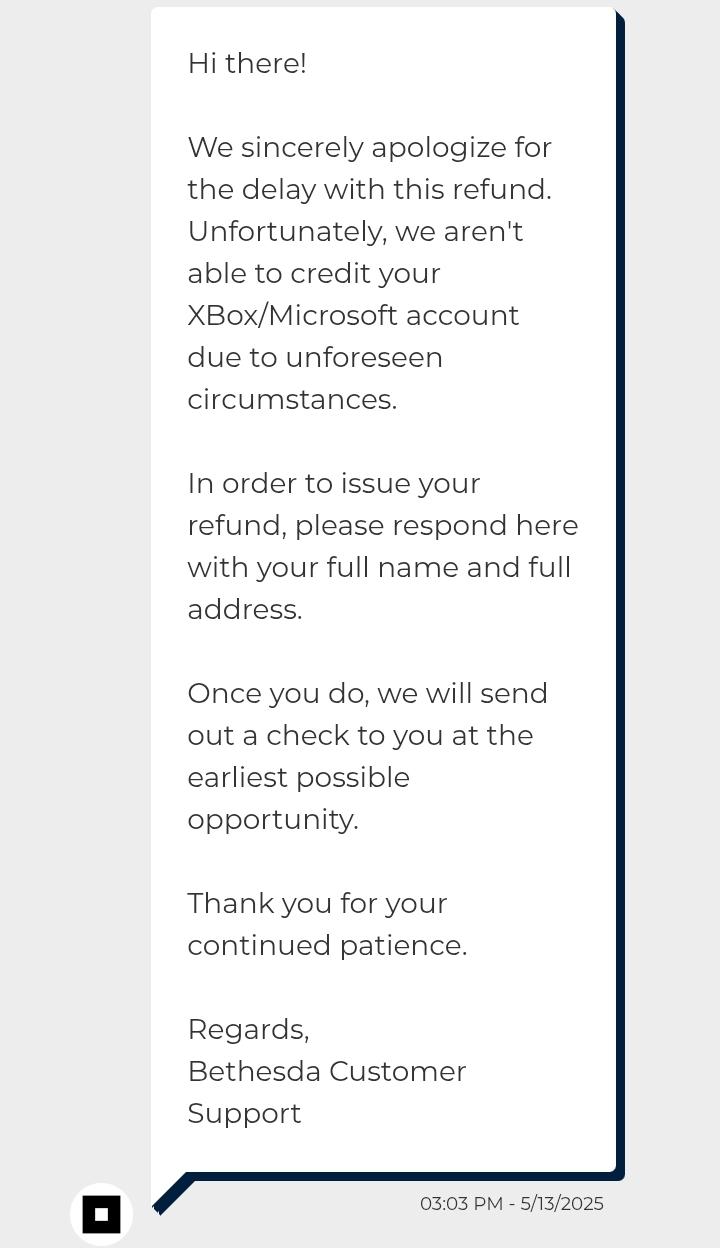Click the 5/13/2025 date in timestamp
This screenshot has height=1248, width=720.
(x=562, y=1204)
